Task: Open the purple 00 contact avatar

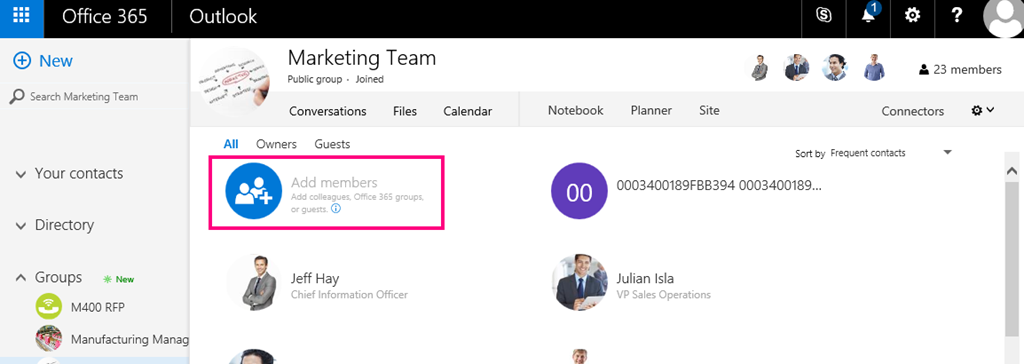Action: tap(579, 191)
